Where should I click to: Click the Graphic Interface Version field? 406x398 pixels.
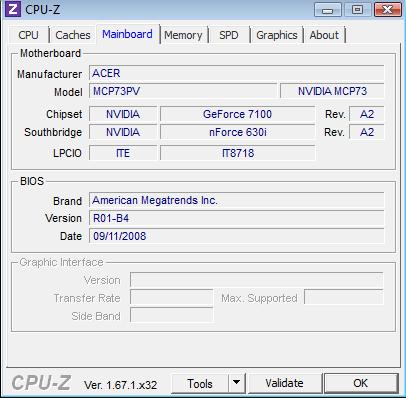[x=257, y=280]
